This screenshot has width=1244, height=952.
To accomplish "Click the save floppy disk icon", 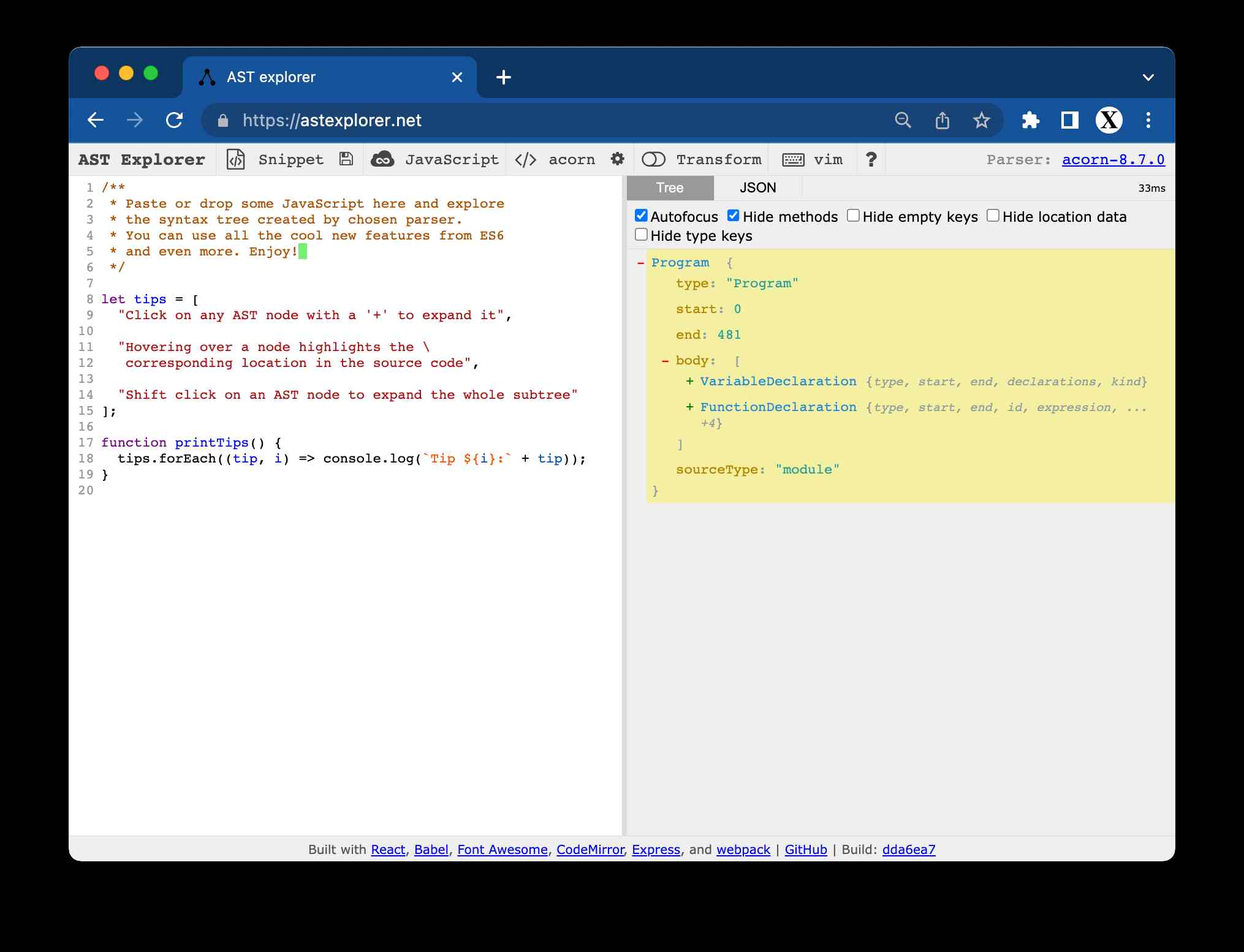I will 346,159.
